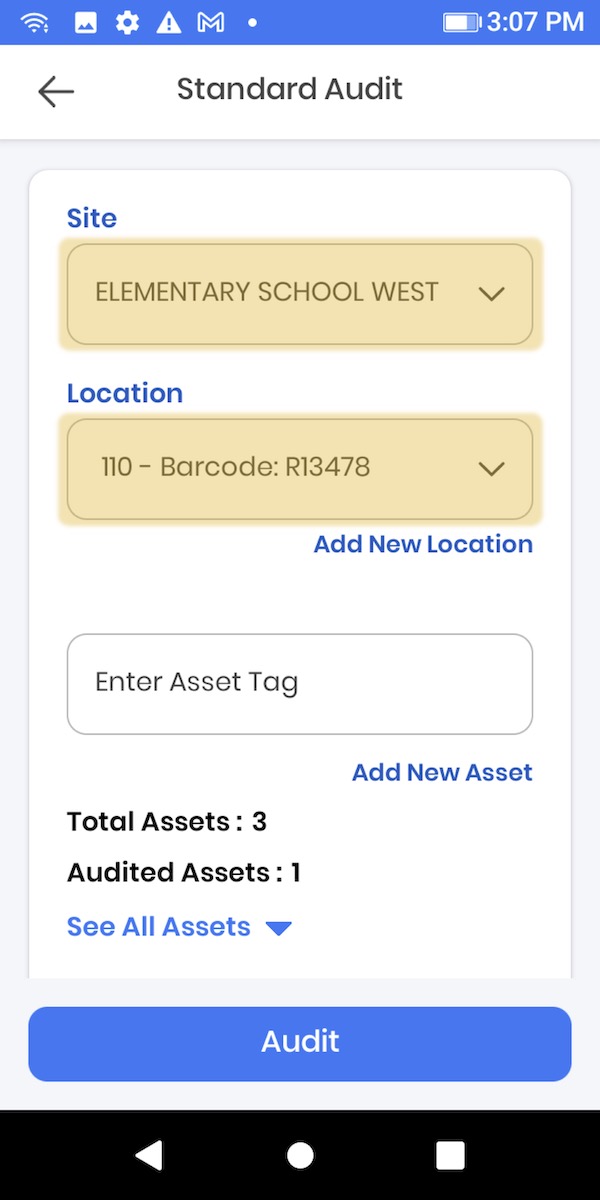This screenshot has width=600, height=1200.
Task: Focus the Enter Asset Tag field
Action: (299, 684)
